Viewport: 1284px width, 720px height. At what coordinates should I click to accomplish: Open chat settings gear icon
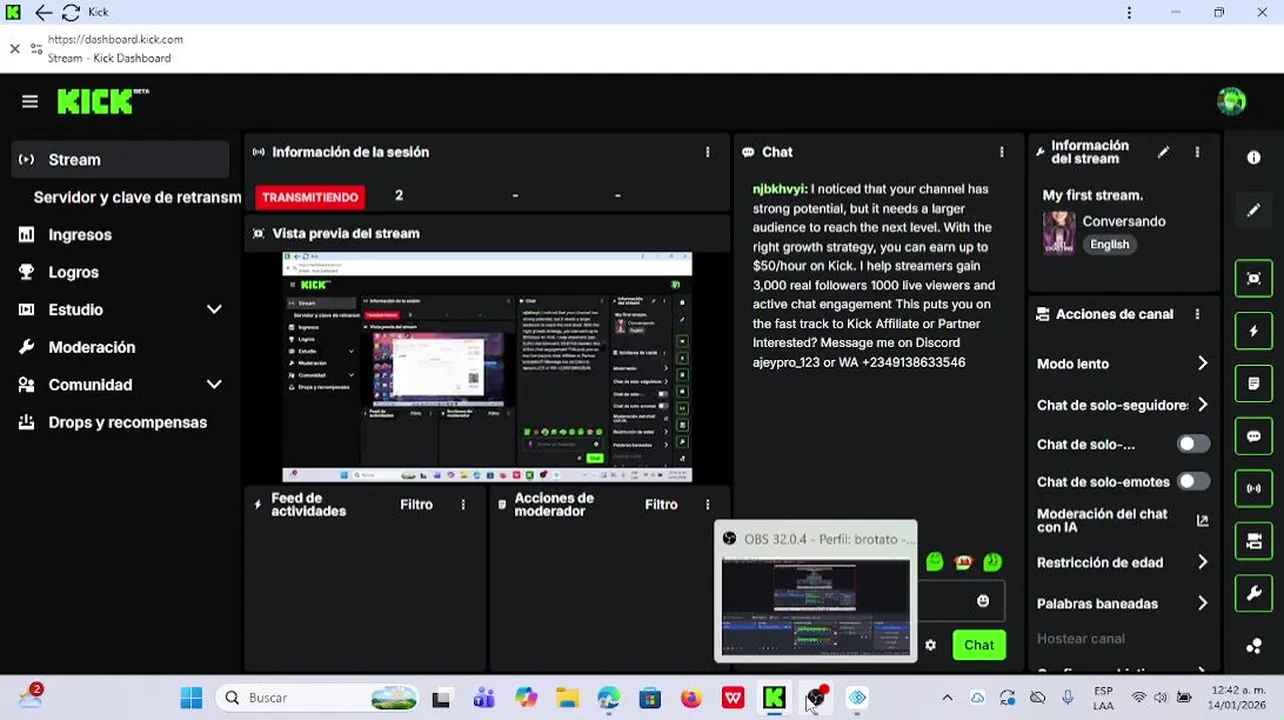[931, 645]
